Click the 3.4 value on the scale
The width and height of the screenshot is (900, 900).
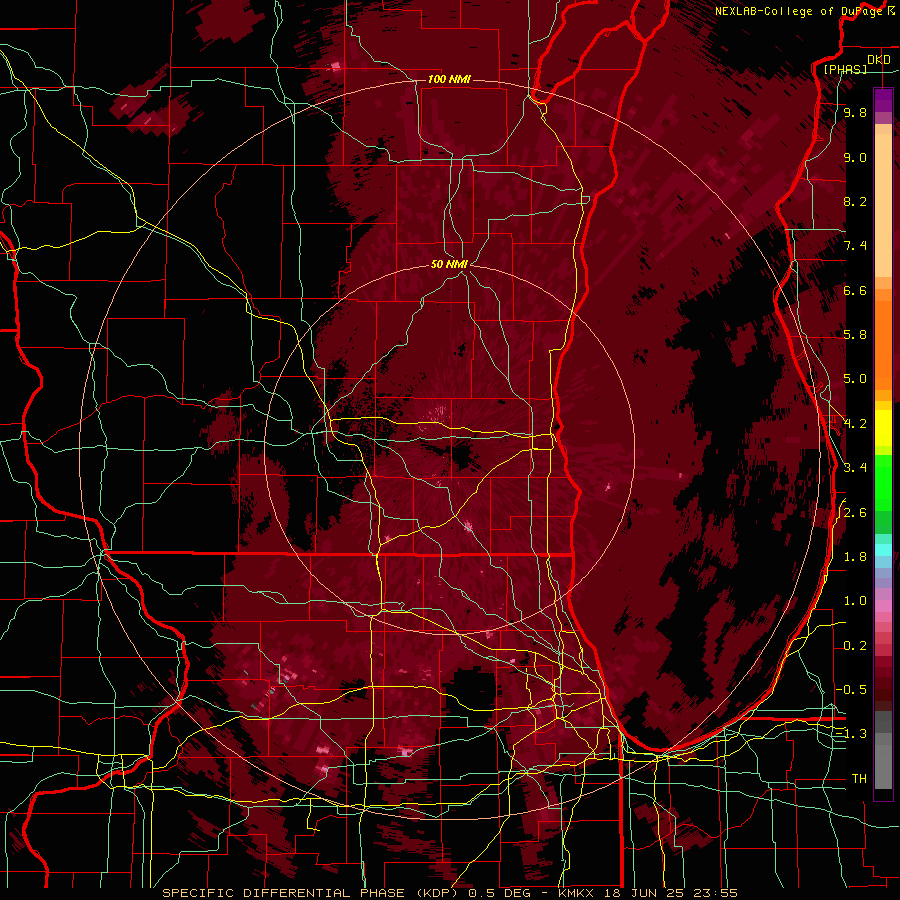[x=855, y=468]
